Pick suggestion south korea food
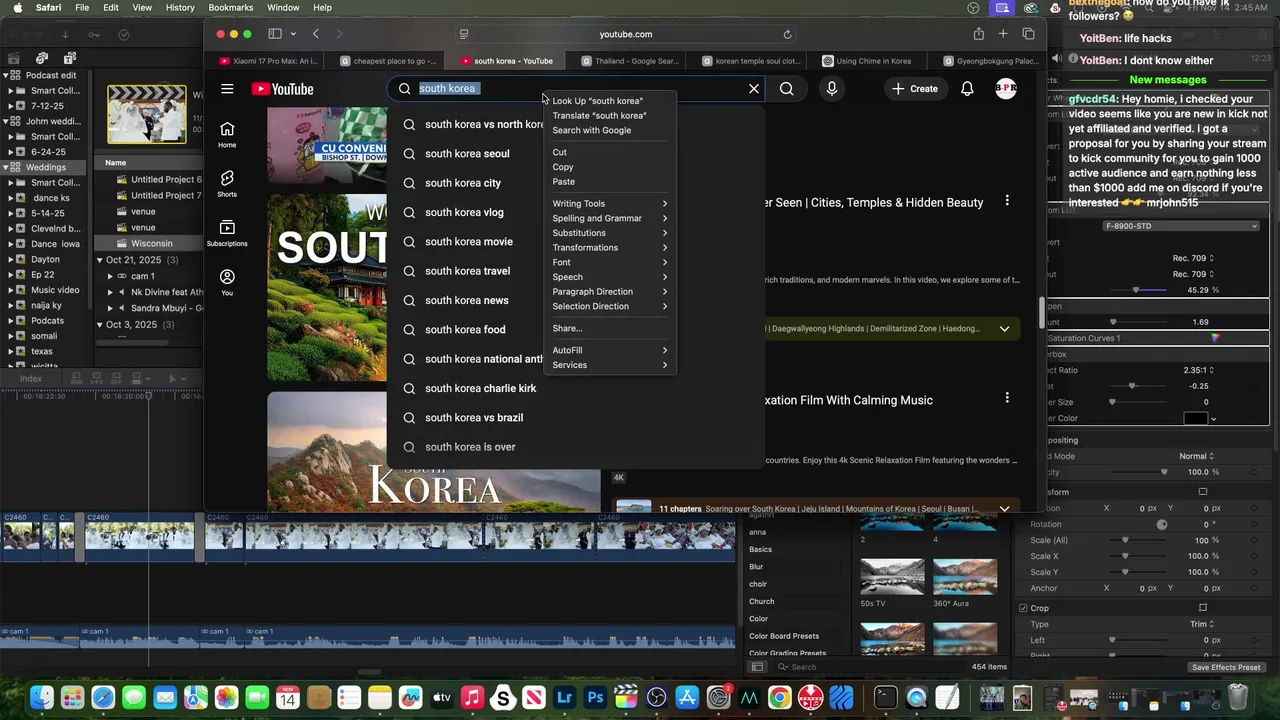 click(x=465, y=330)
